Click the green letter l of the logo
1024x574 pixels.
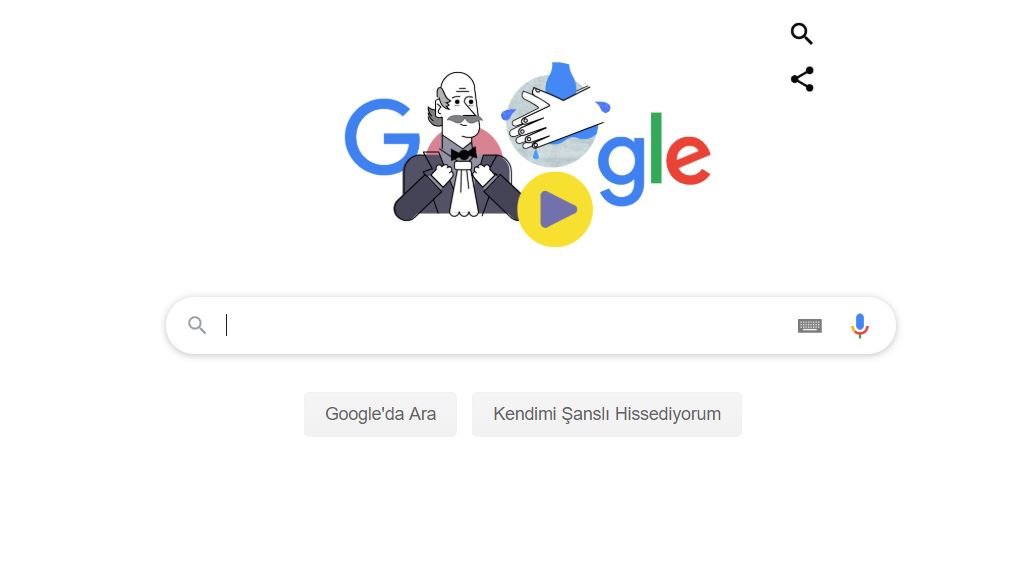coord(656,148)
